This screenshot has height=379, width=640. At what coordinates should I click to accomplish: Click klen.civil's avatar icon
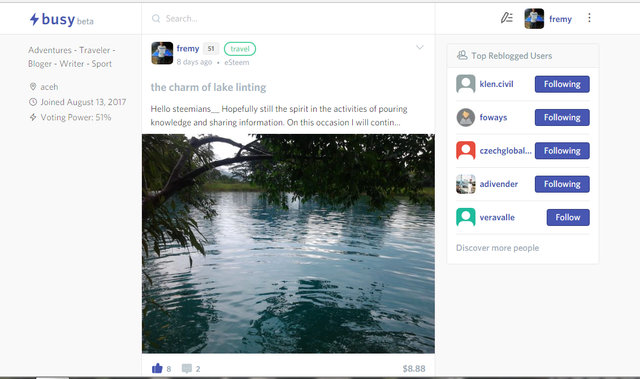tap(466, 84)
